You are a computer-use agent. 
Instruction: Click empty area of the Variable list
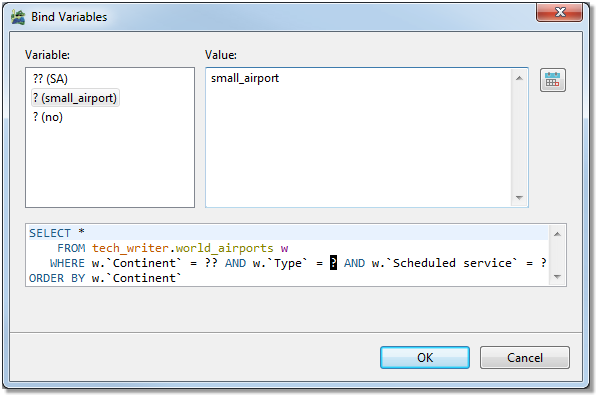coord(110,166)
